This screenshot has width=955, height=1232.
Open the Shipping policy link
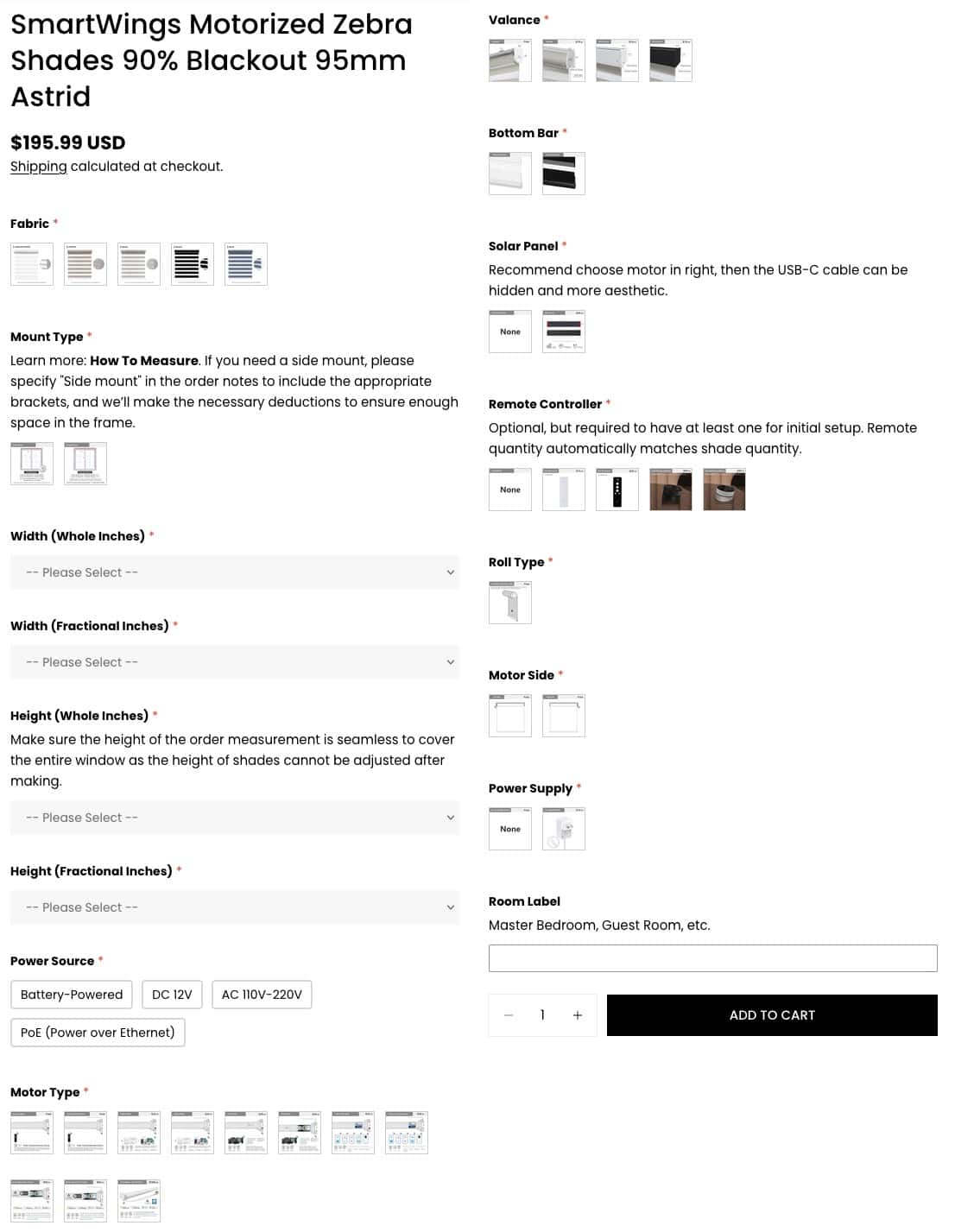point(38,167)
